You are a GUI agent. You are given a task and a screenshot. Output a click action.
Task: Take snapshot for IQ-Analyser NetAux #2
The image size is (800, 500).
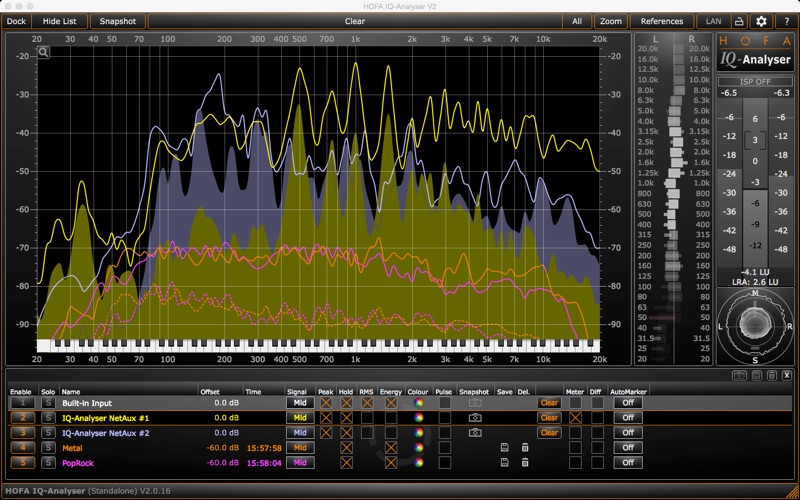pos(474,433)
